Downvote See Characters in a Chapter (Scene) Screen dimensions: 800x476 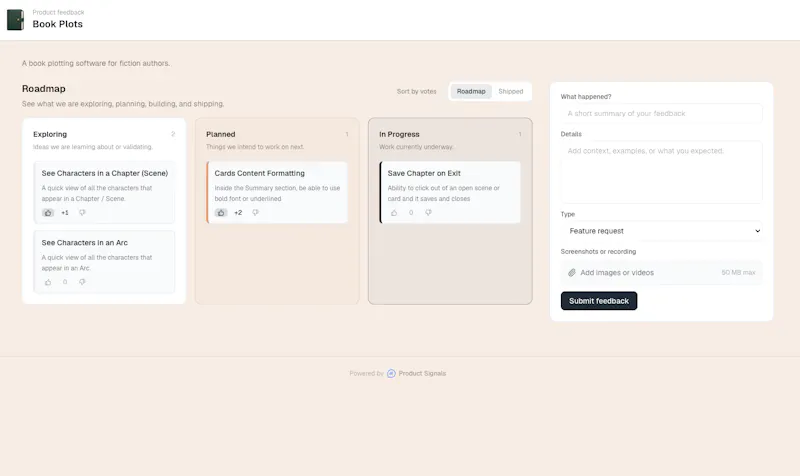coord(82,213)
